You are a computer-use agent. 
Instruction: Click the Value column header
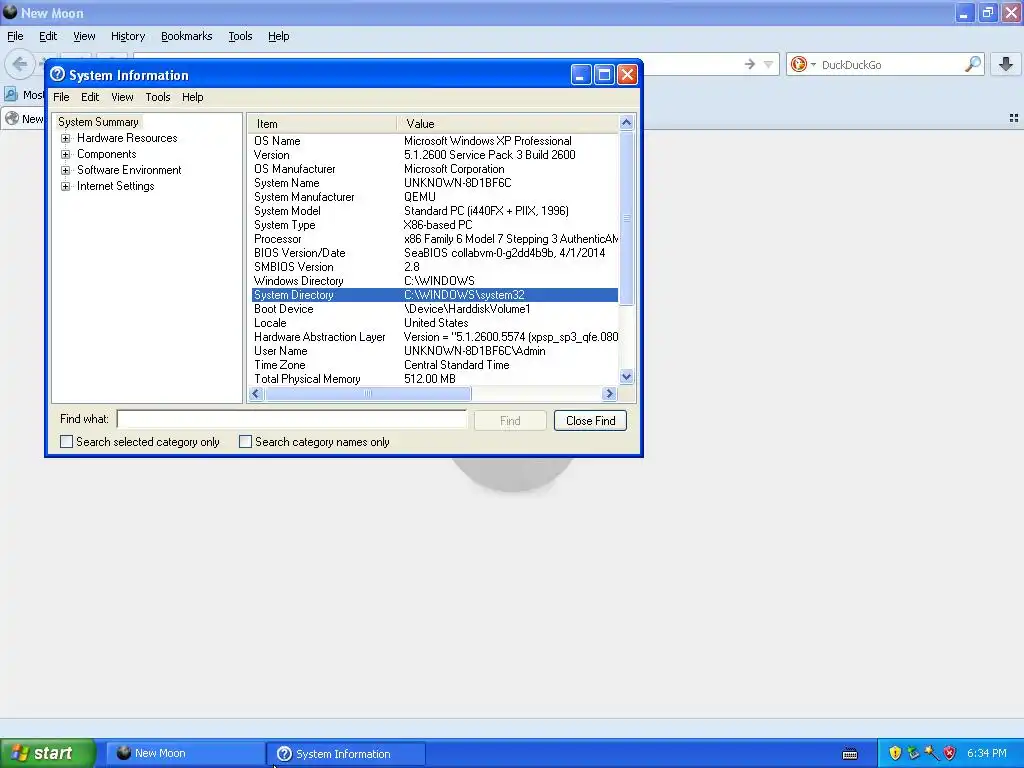pyautogui.click(x=507, y=123)
